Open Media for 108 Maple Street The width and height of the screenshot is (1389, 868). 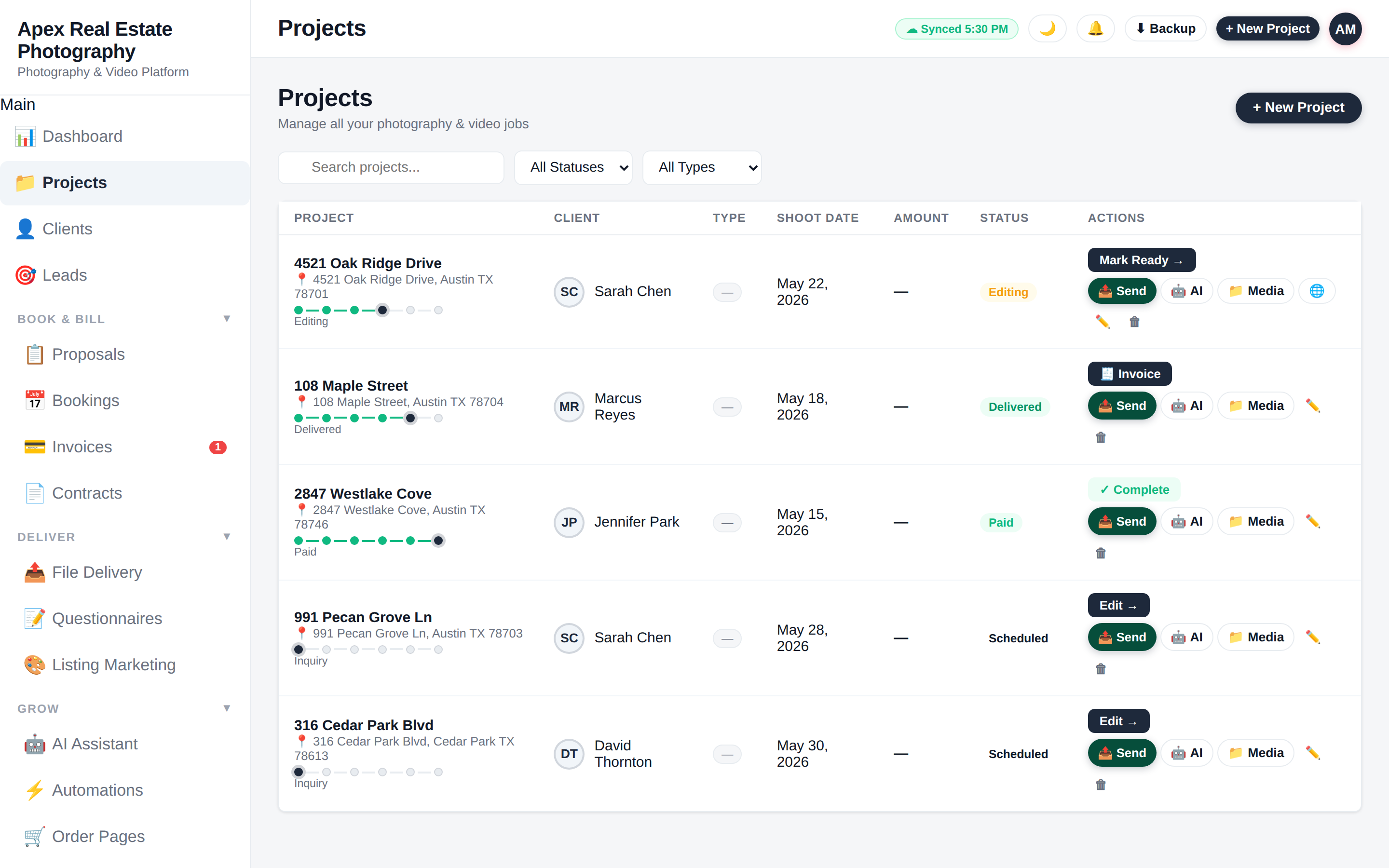[1255, 406]
